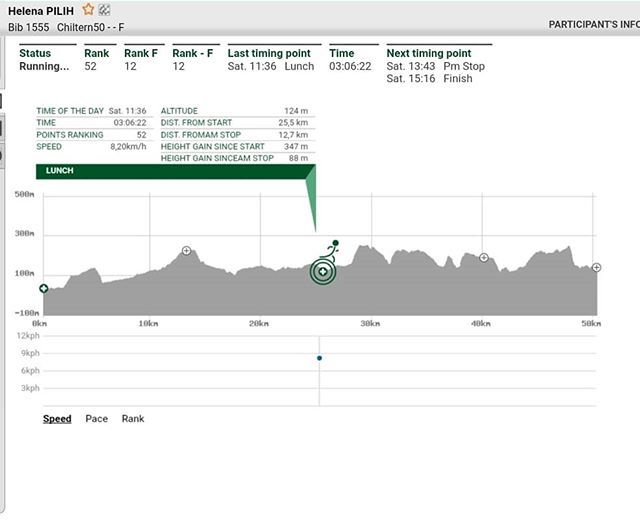This screenshot has height=522, width=640.
Task: Click the 'Bib 1555' text
Action: point(29,27)
